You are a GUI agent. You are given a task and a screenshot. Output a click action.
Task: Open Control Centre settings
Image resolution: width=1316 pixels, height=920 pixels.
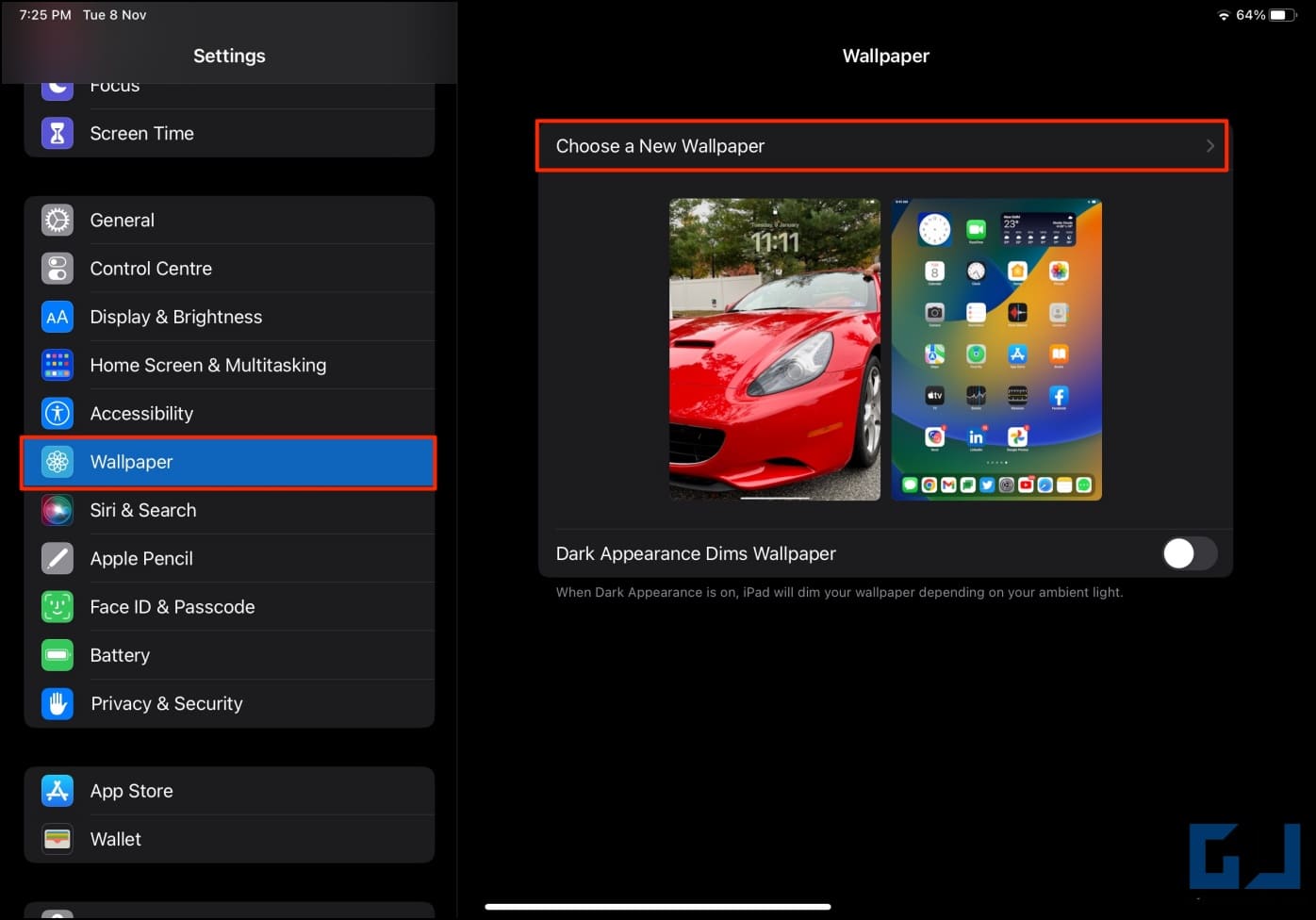[229, 269]
